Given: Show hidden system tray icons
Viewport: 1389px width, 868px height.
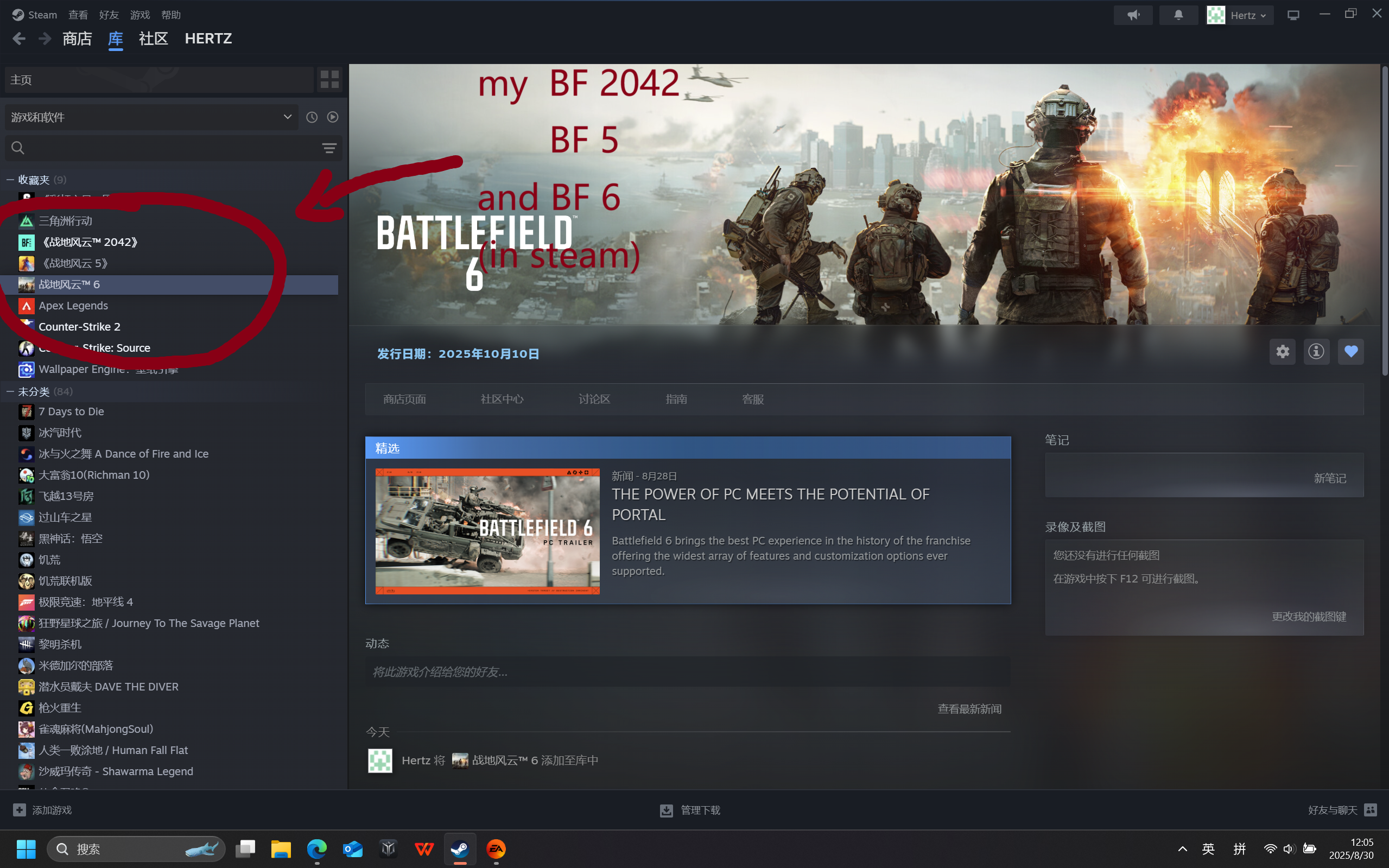Looking at the screenshot, I should (1182, 848).
